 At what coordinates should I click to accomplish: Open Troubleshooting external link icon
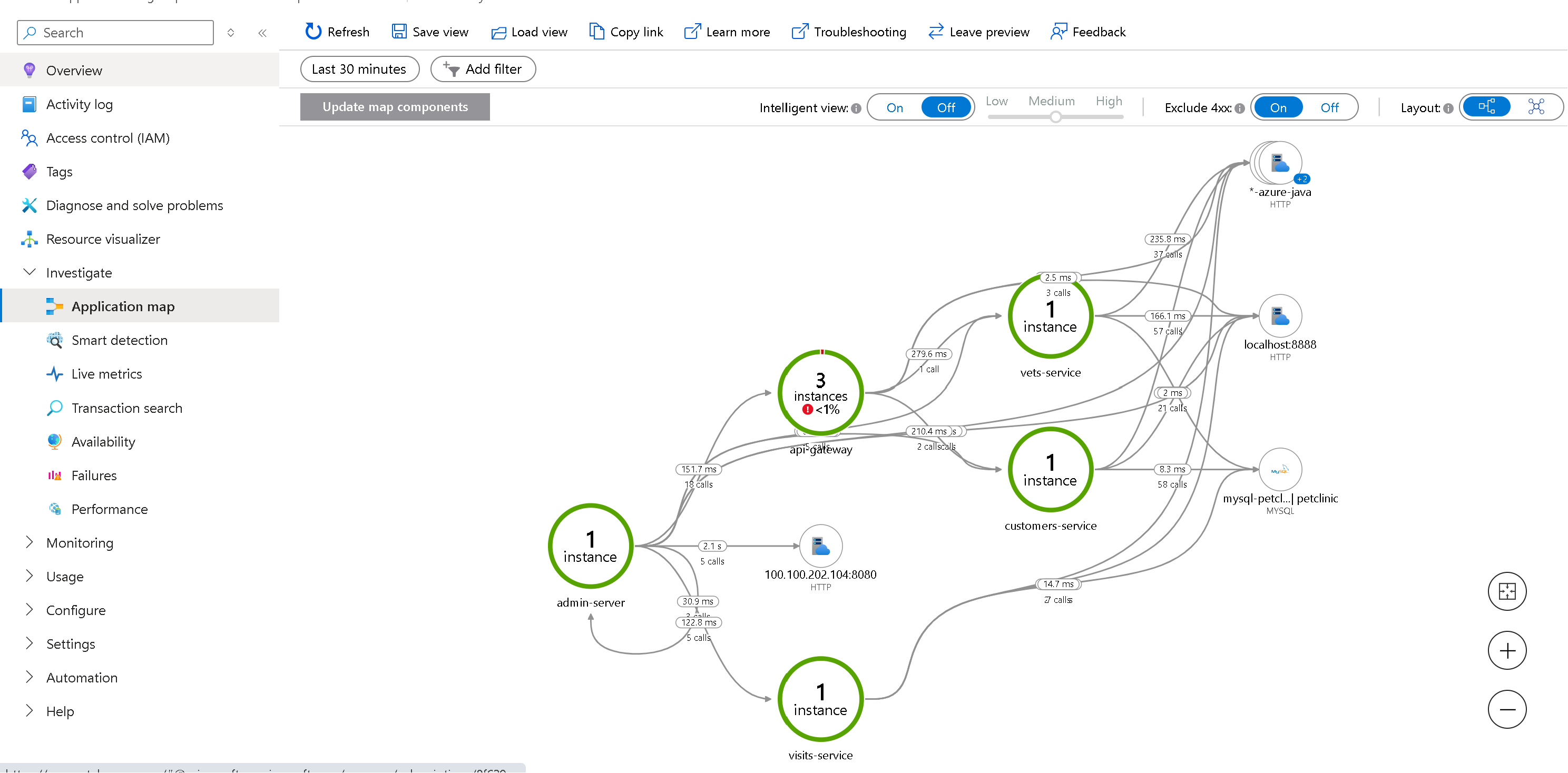[800, 32]
